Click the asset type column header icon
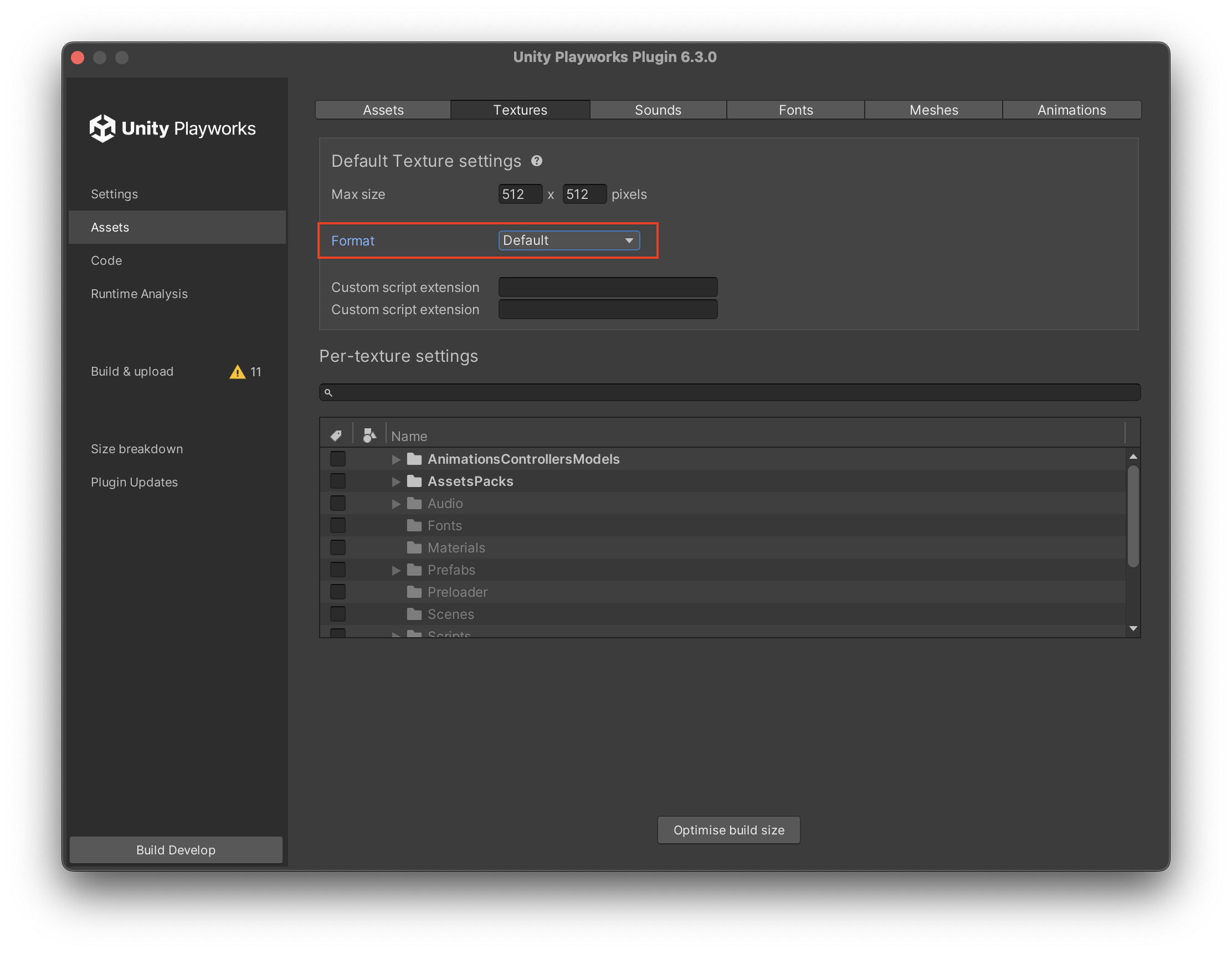This screenshot has width=1232, height=953. [x=369, y=435]
